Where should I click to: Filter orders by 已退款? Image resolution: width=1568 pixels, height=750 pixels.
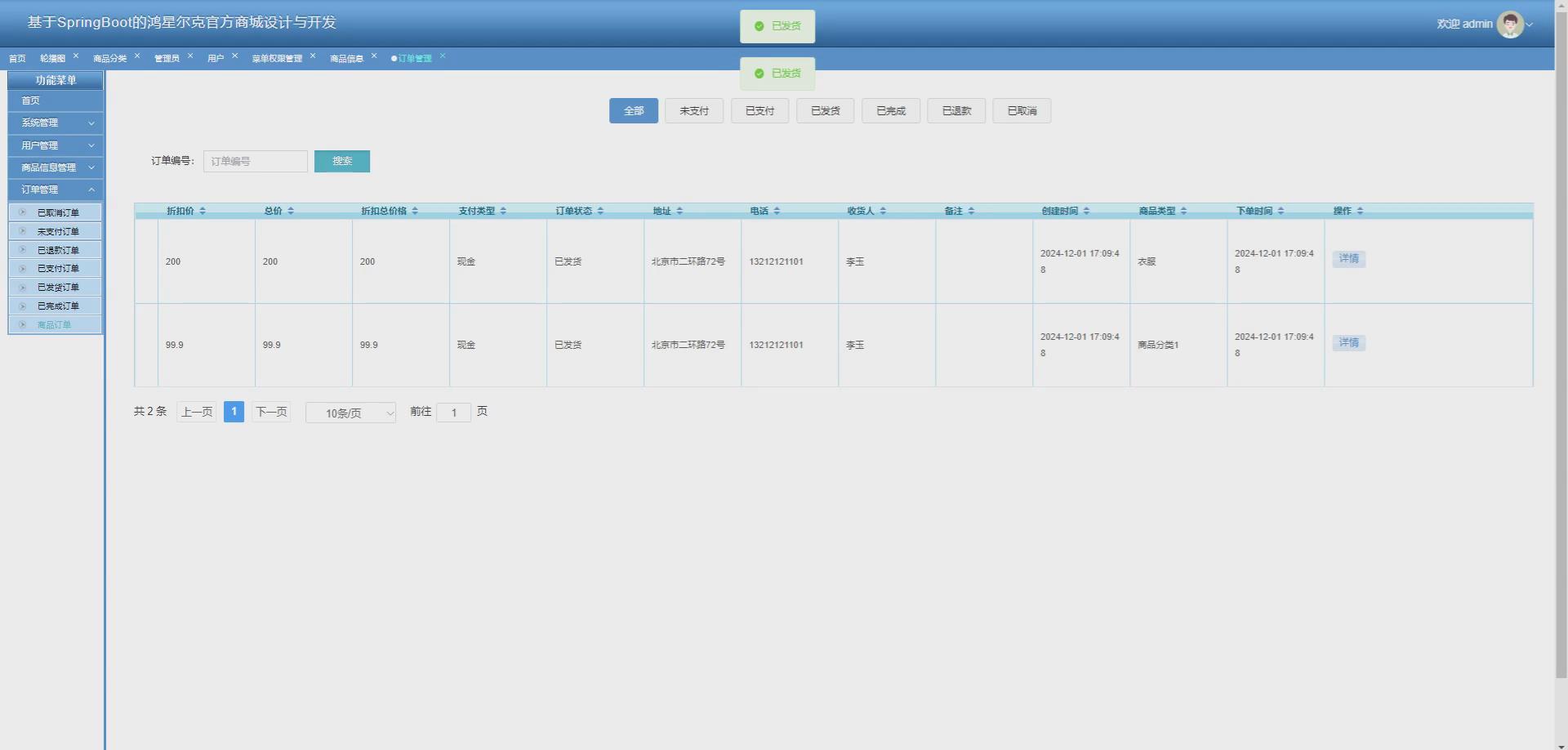pos(956,111)
